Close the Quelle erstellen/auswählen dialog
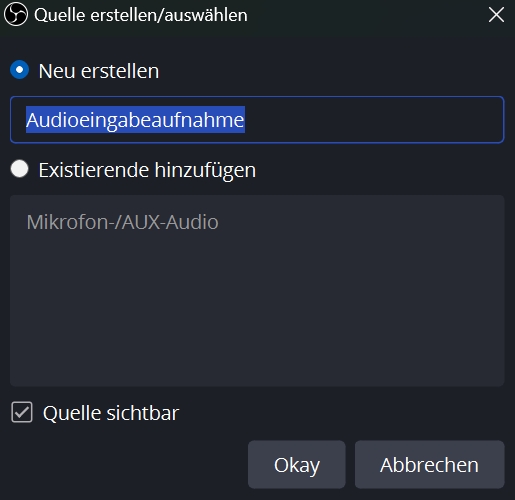 (x=496, y=15)
